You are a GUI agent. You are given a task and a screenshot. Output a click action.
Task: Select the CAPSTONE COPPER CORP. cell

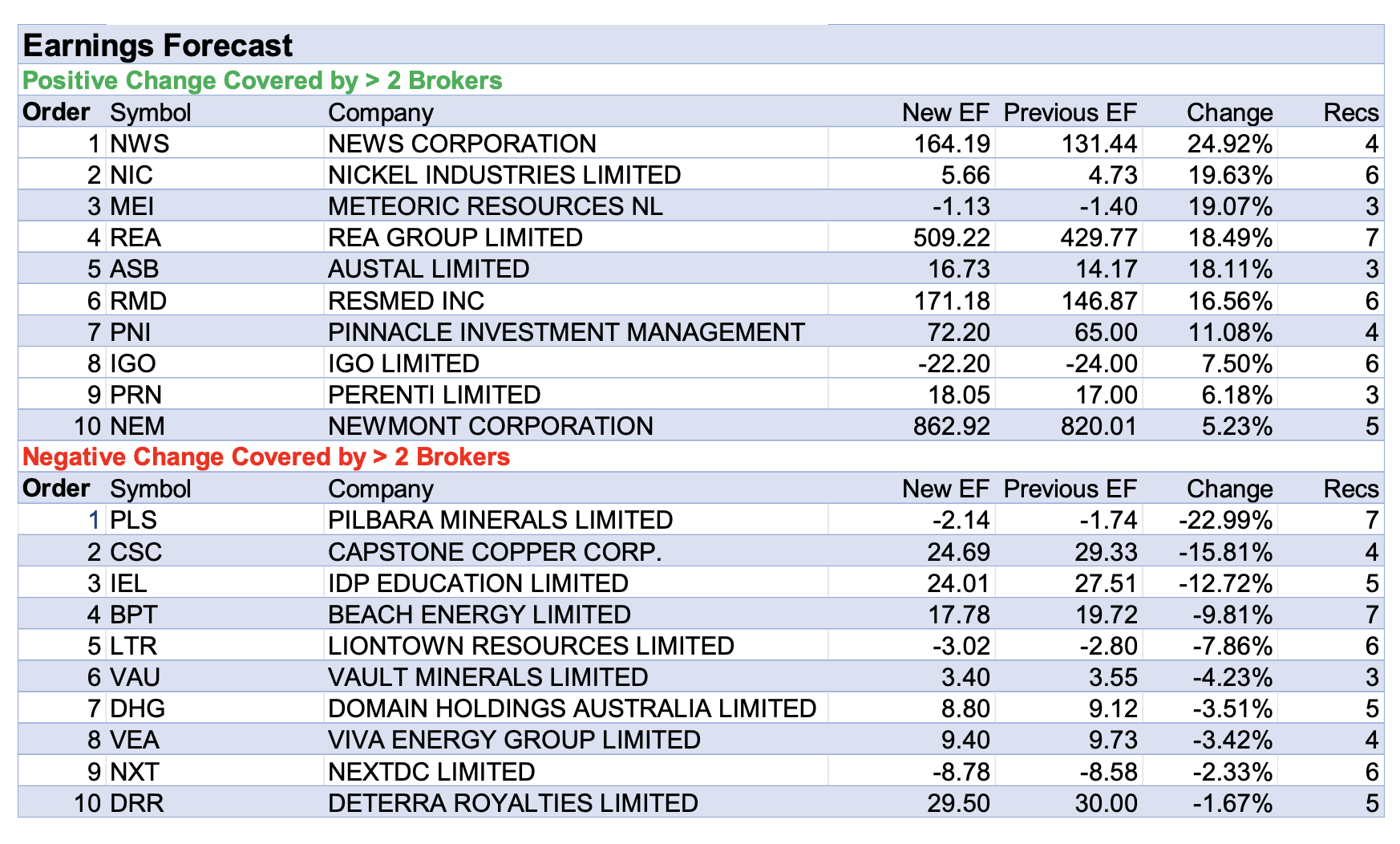(x=495, y=552)
